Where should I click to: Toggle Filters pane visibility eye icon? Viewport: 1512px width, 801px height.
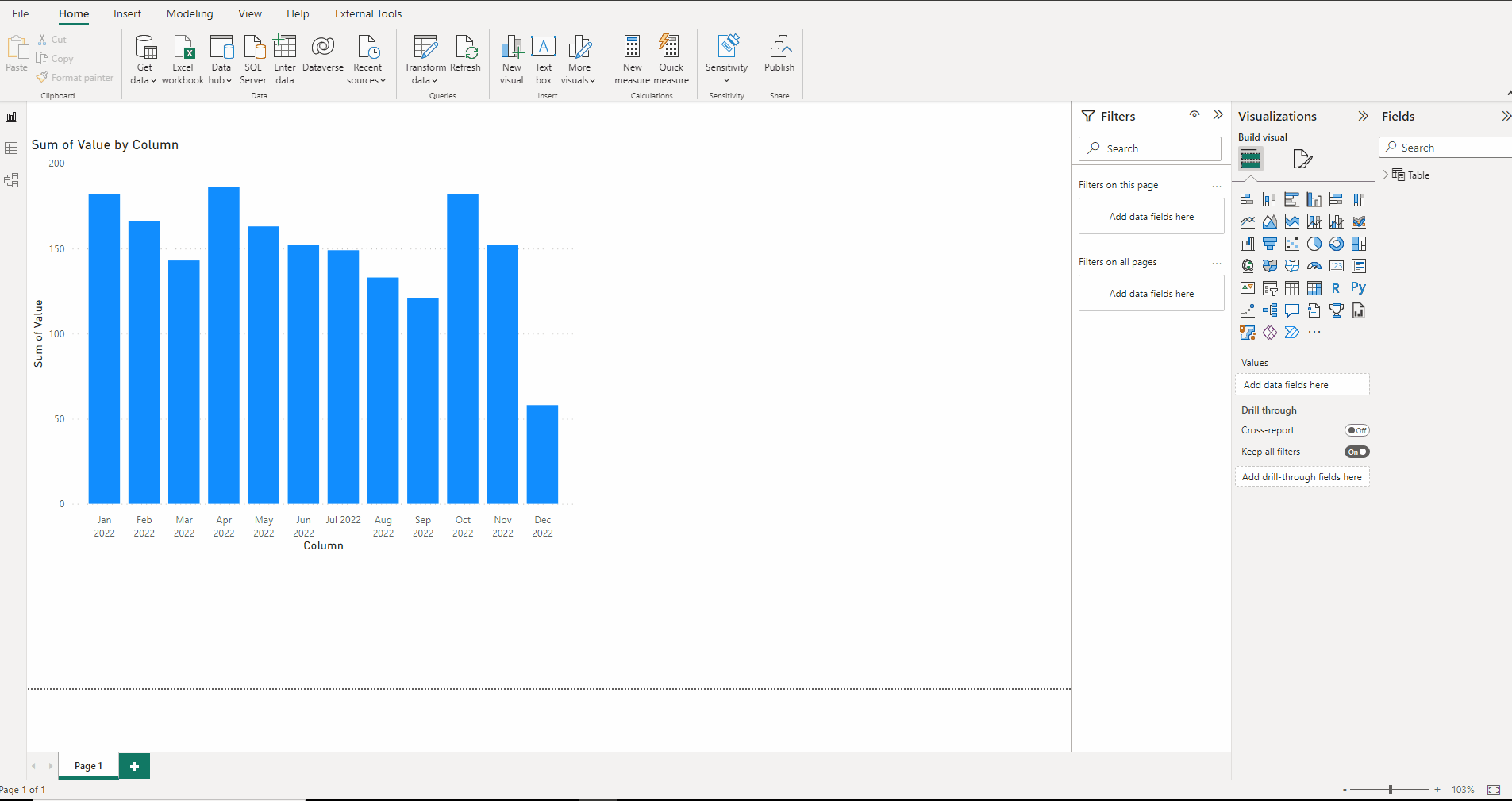tap(1195, 114)
